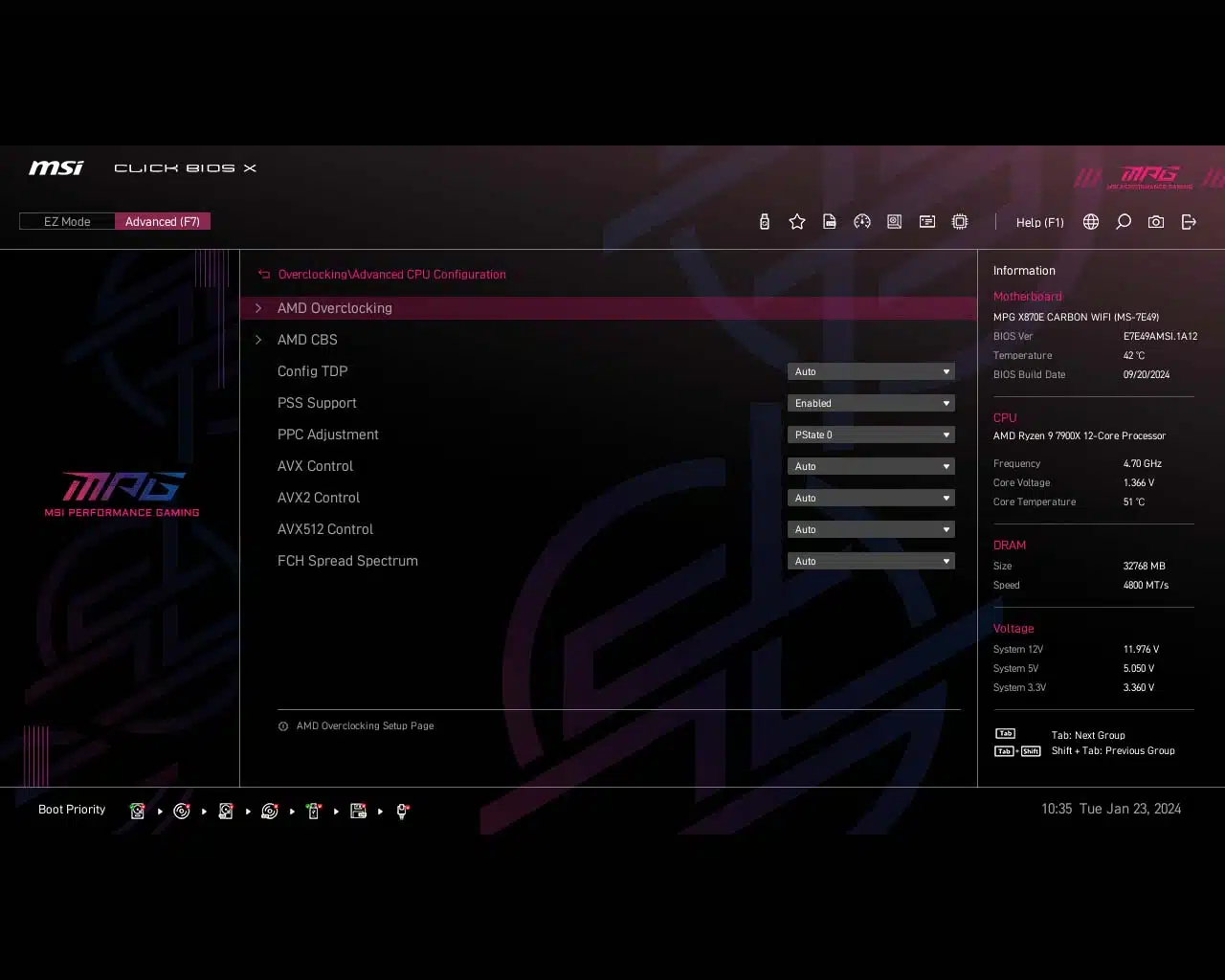1225x980 pixels.
Task: Click the MSI logo at top left
Action: click(x=56, y=168)
